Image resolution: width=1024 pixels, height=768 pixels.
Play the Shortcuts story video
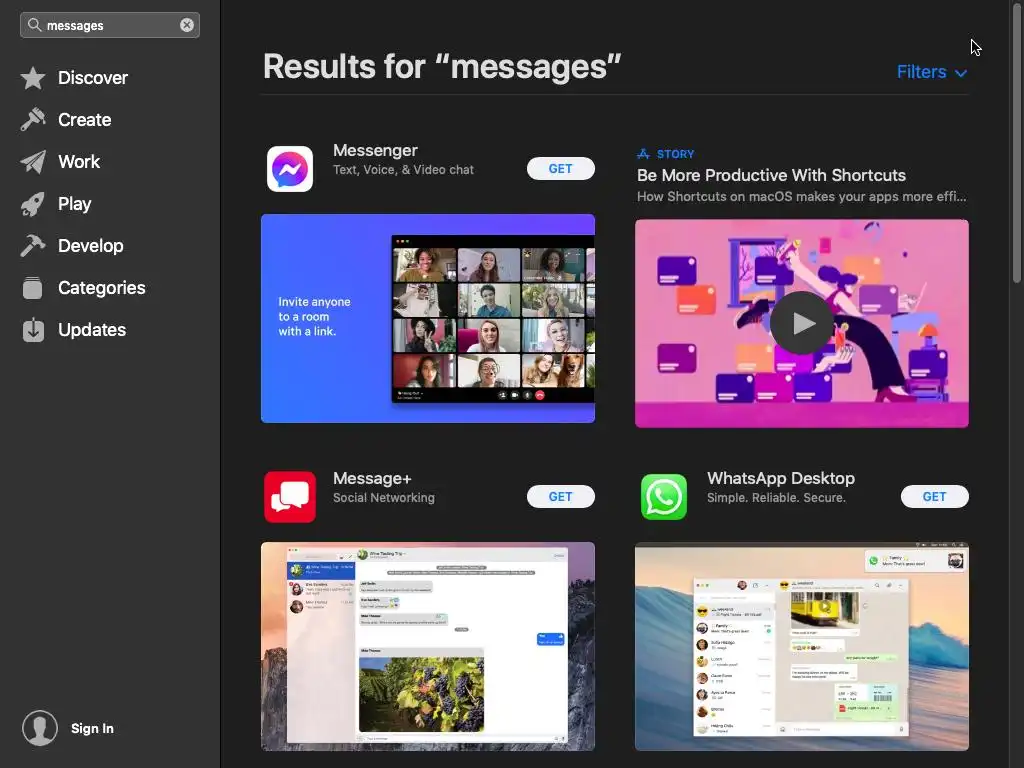coord(801,323)
